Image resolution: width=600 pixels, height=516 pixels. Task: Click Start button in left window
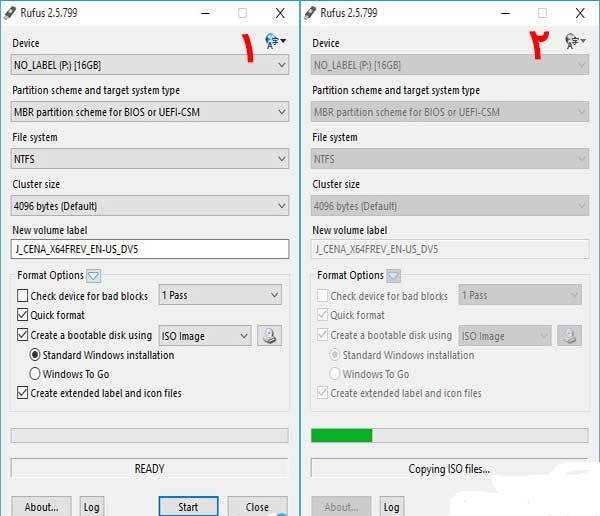click(189, 506)
